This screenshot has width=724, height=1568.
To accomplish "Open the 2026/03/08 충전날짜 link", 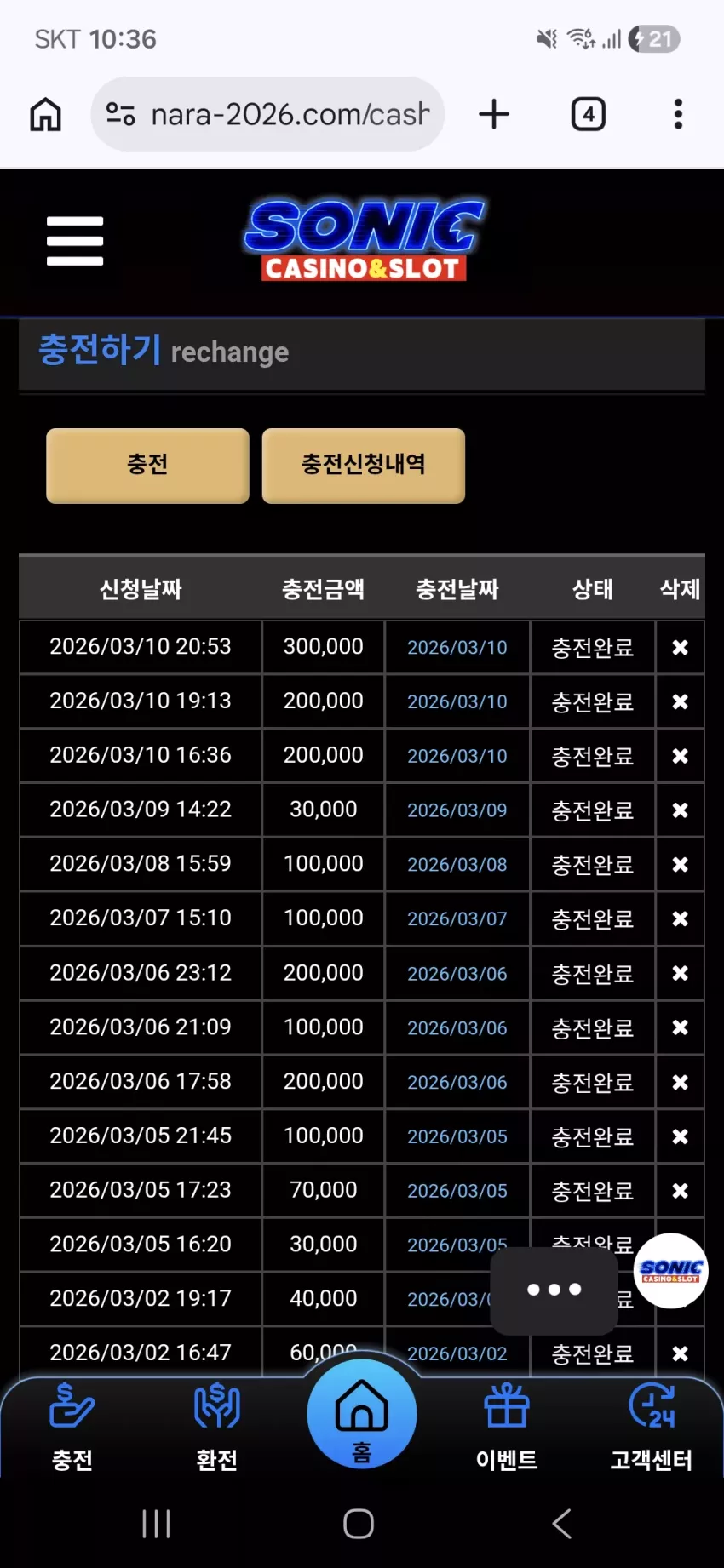I will (x=457, y=865).
